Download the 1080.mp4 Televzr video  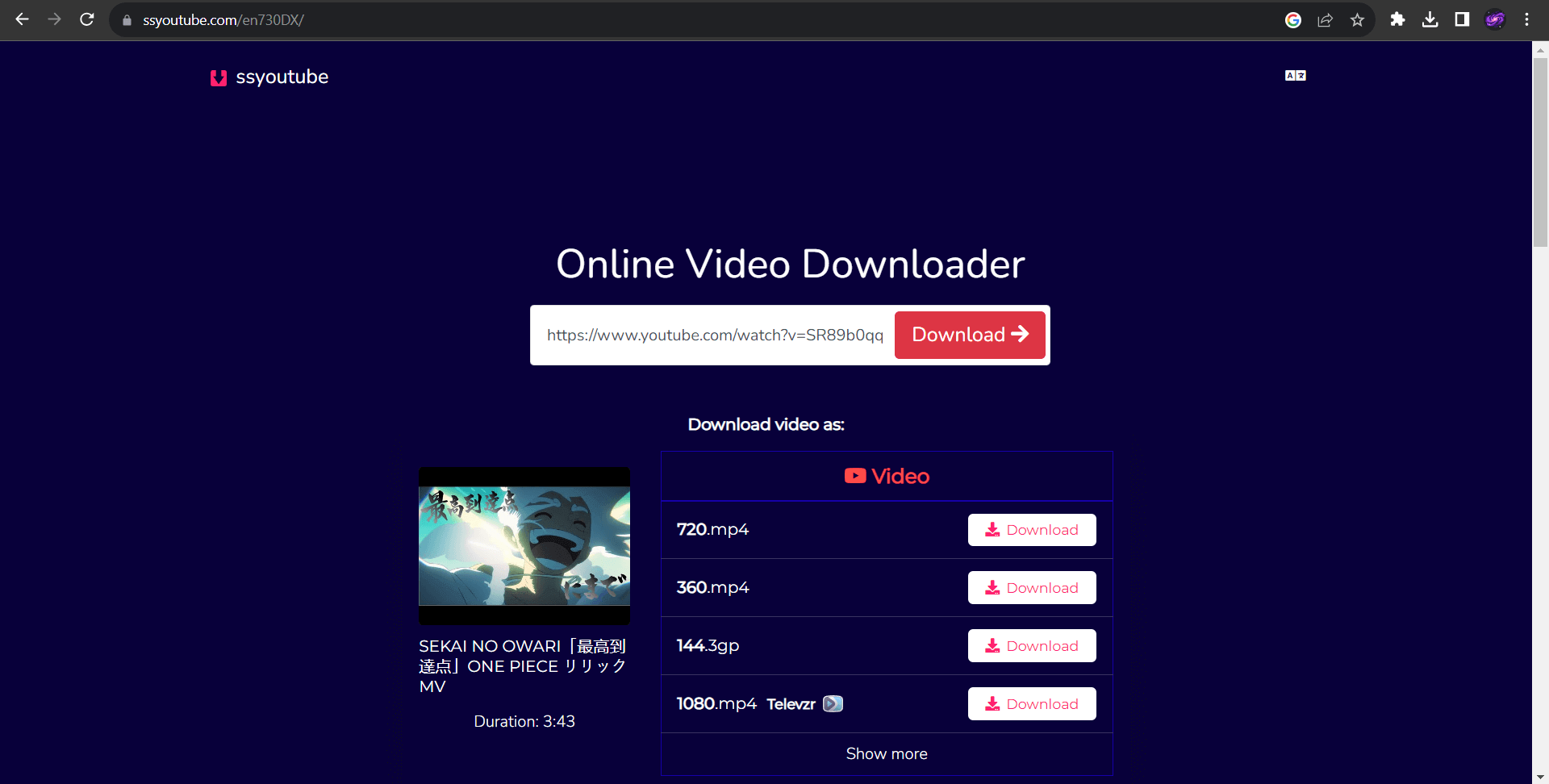(x=1032, y=704)
